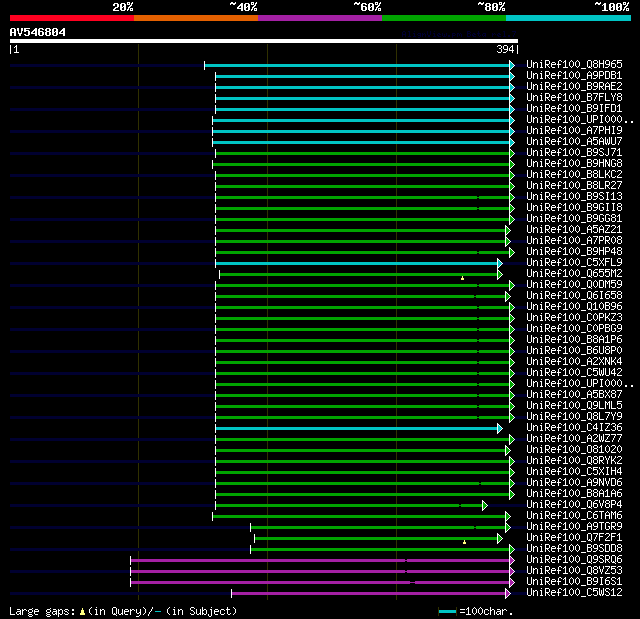640x619 pixels.
Task: Pick the UniRef100_A2WZ77 label
Action: coord(574,439)
